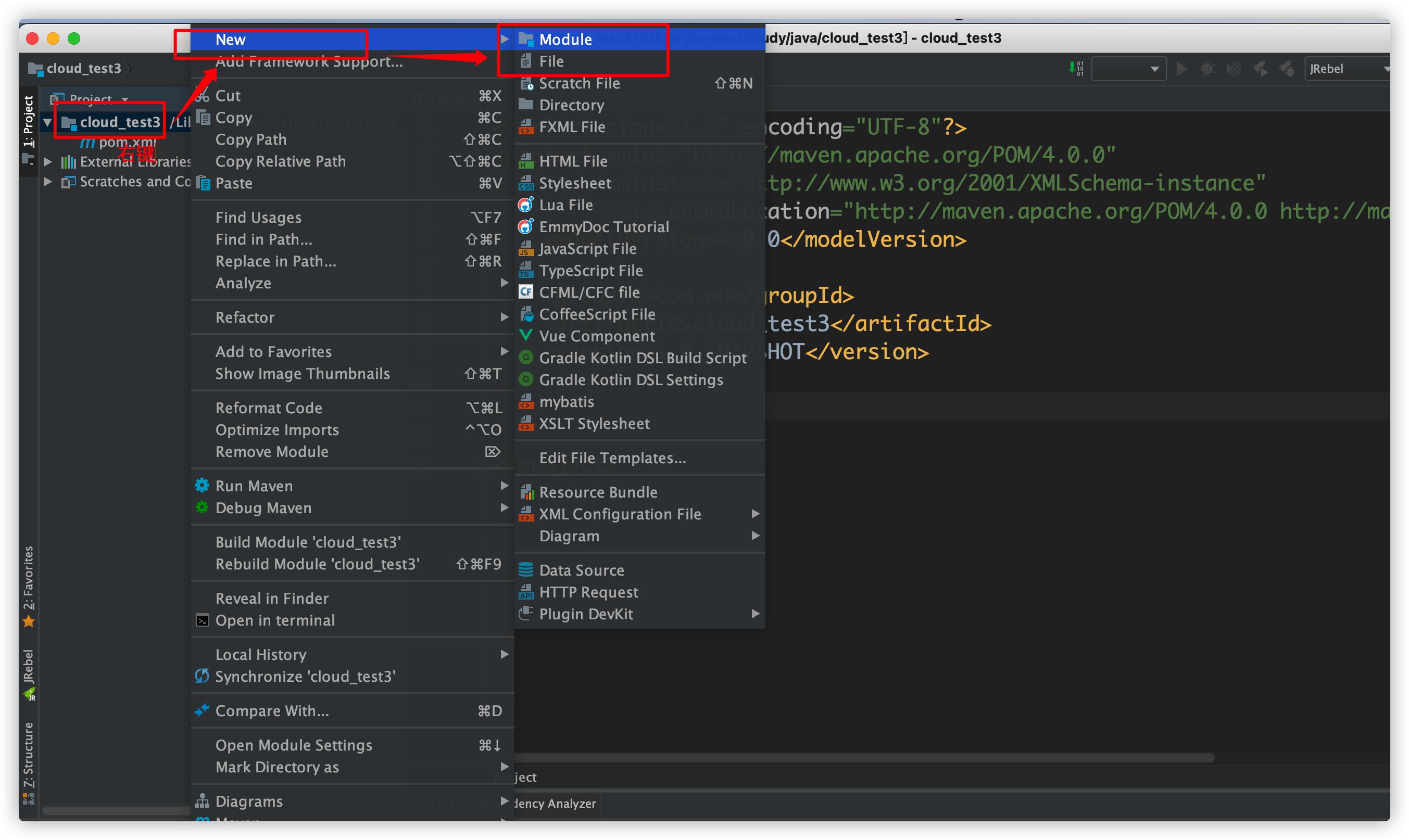This screenshot has width=1409, height=840.
Task: Click the Data Source database icon
Action: coord(526,570)
